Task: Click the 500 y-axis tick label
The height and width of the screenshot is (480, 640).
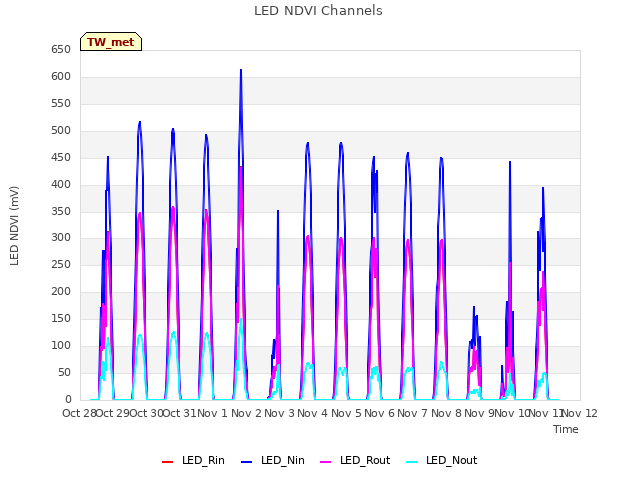Action: point(61,131)
